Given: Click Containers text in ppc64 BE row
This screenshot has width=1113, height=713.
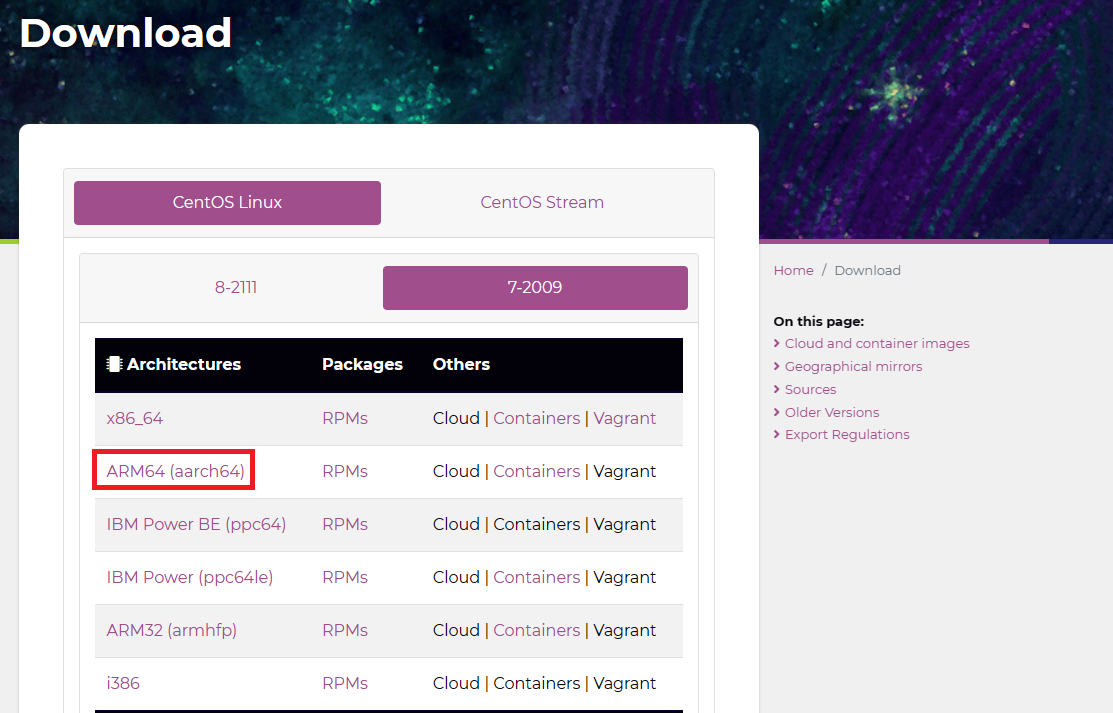Looking at the screenshot, I should [537, 524].
